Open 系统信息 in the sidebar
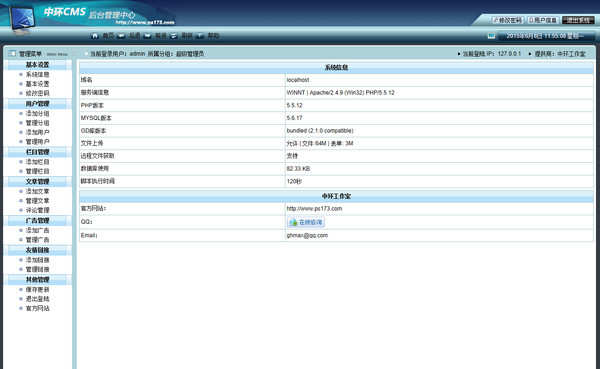Screen dimensions: 600x369 tap(38, 75)
